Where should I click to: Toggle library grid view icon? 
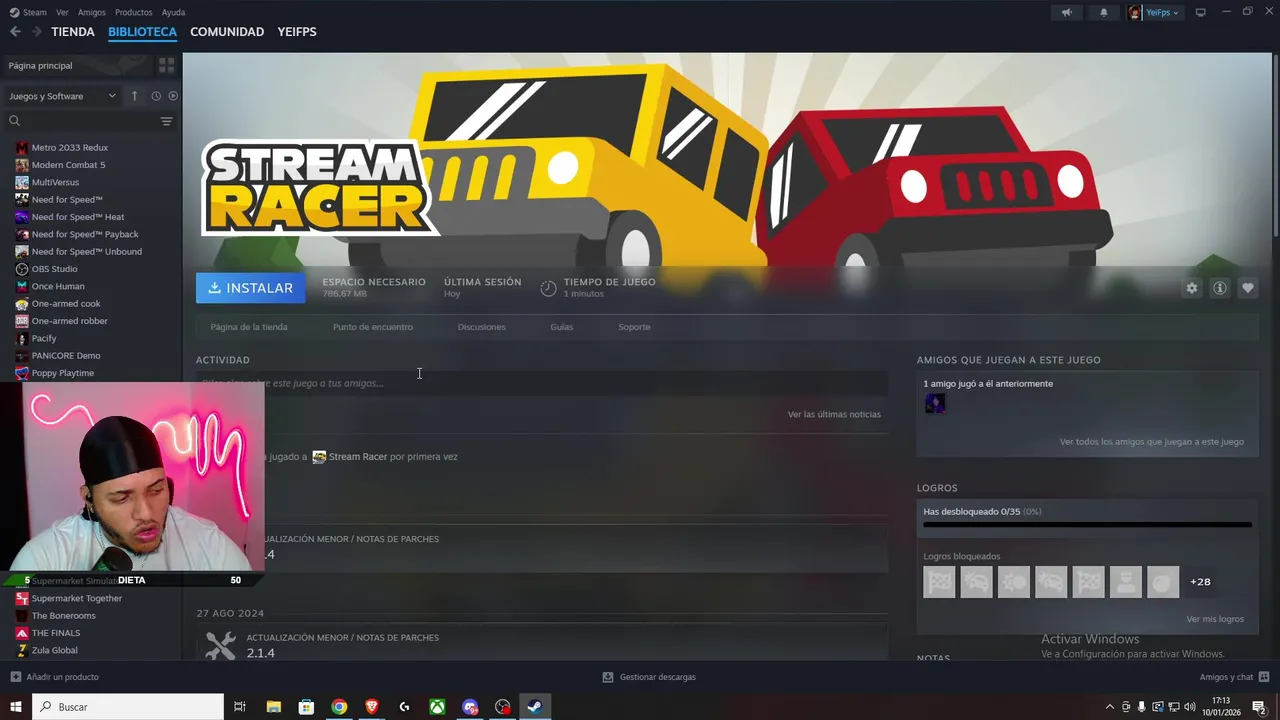click(x=167, y=65)
